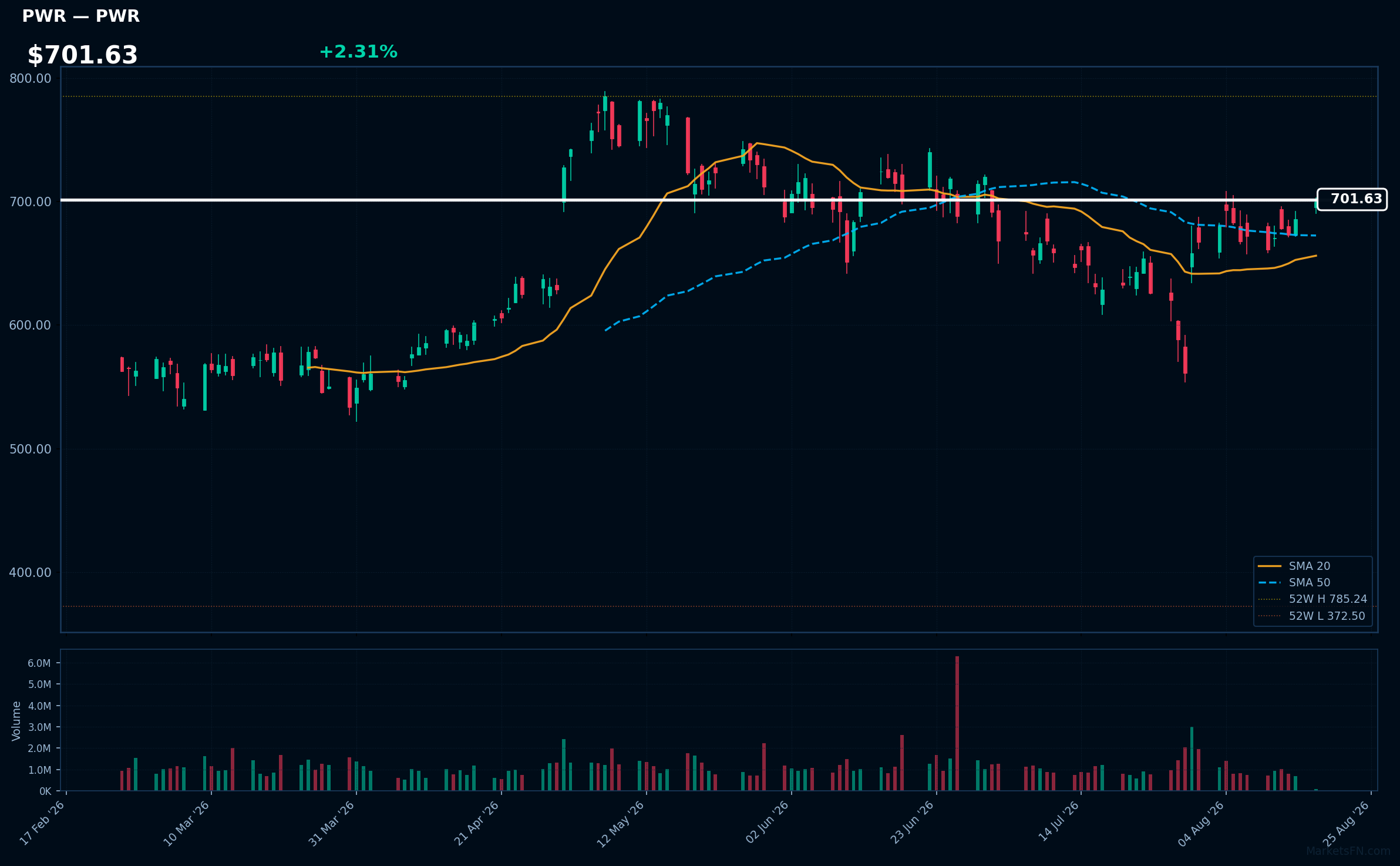The image size is (1400, 866).
Task: Click the "400.00" price axis label
Action: click(31, 573)
